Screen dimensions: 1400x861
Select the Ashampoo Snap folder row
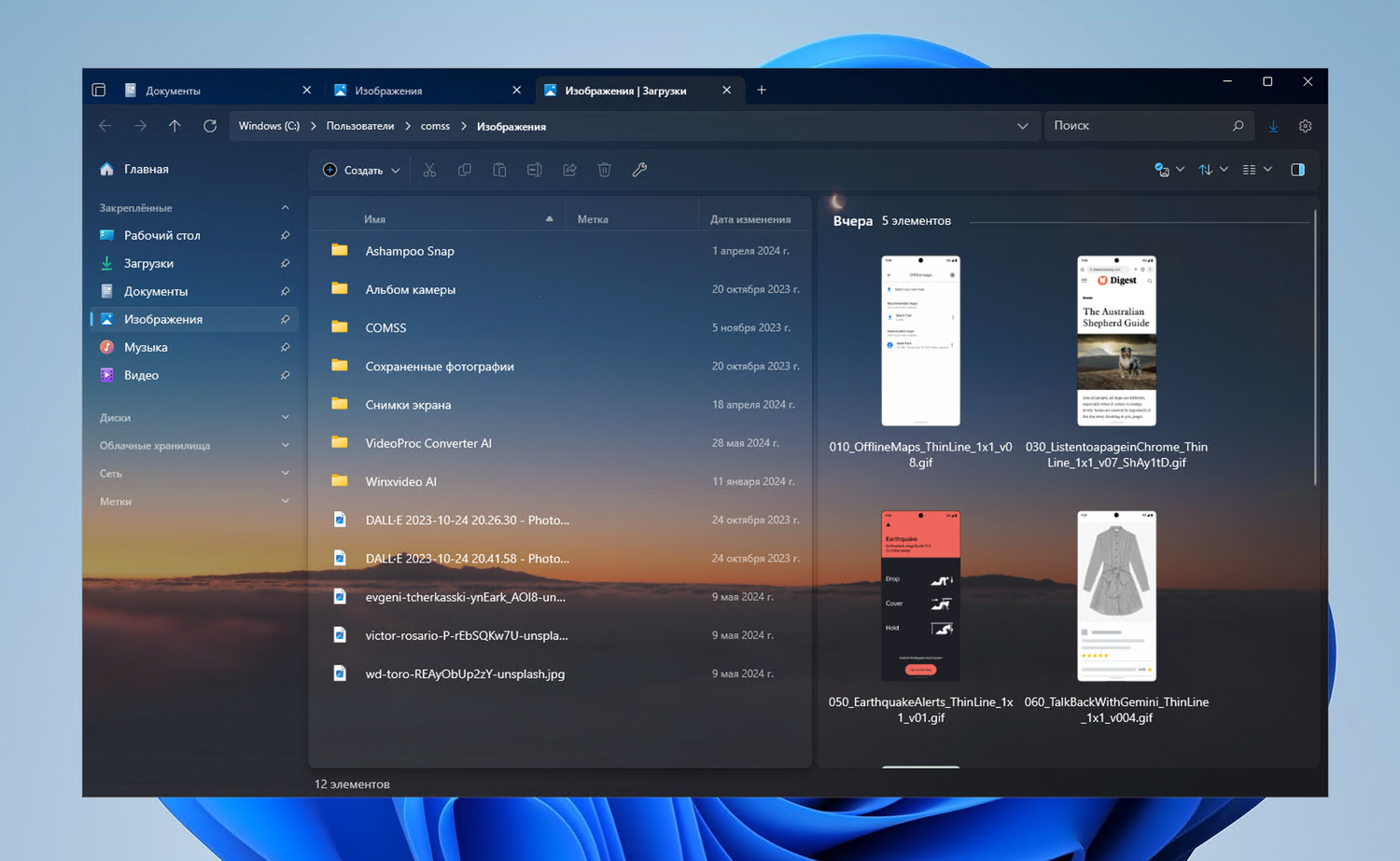[560, 251]
